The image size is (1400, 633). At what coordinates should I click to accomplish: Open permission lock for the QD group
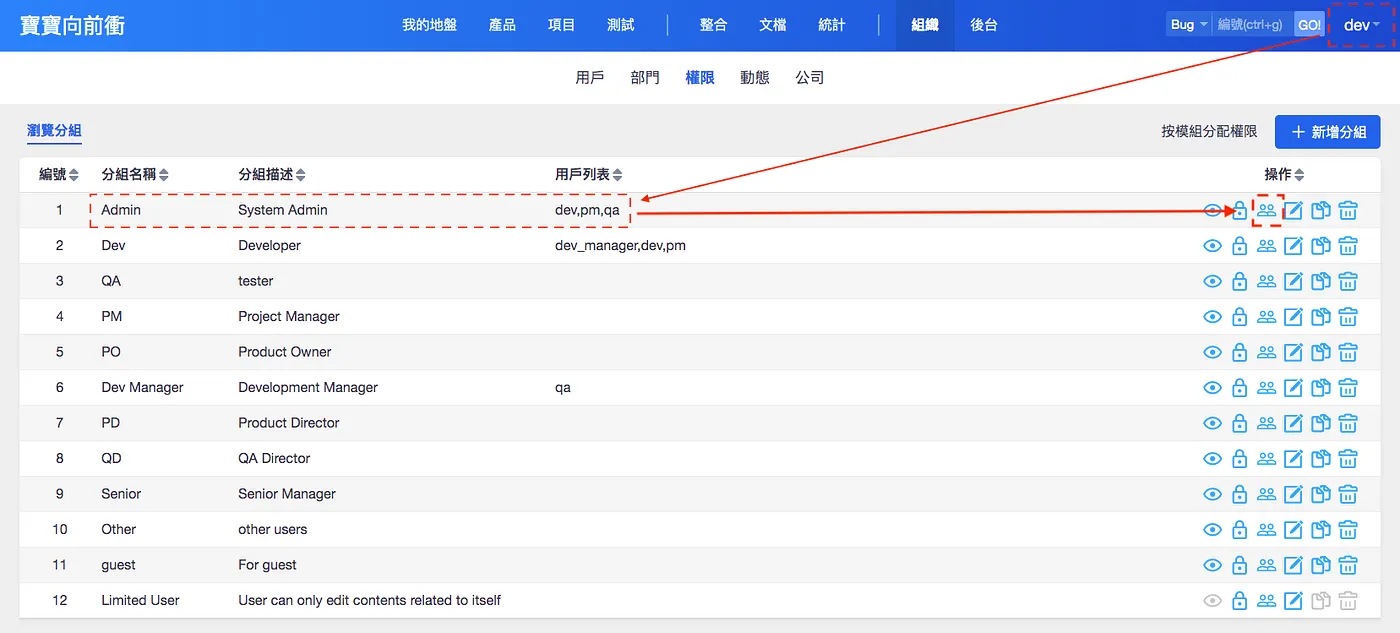point(1239,458)
